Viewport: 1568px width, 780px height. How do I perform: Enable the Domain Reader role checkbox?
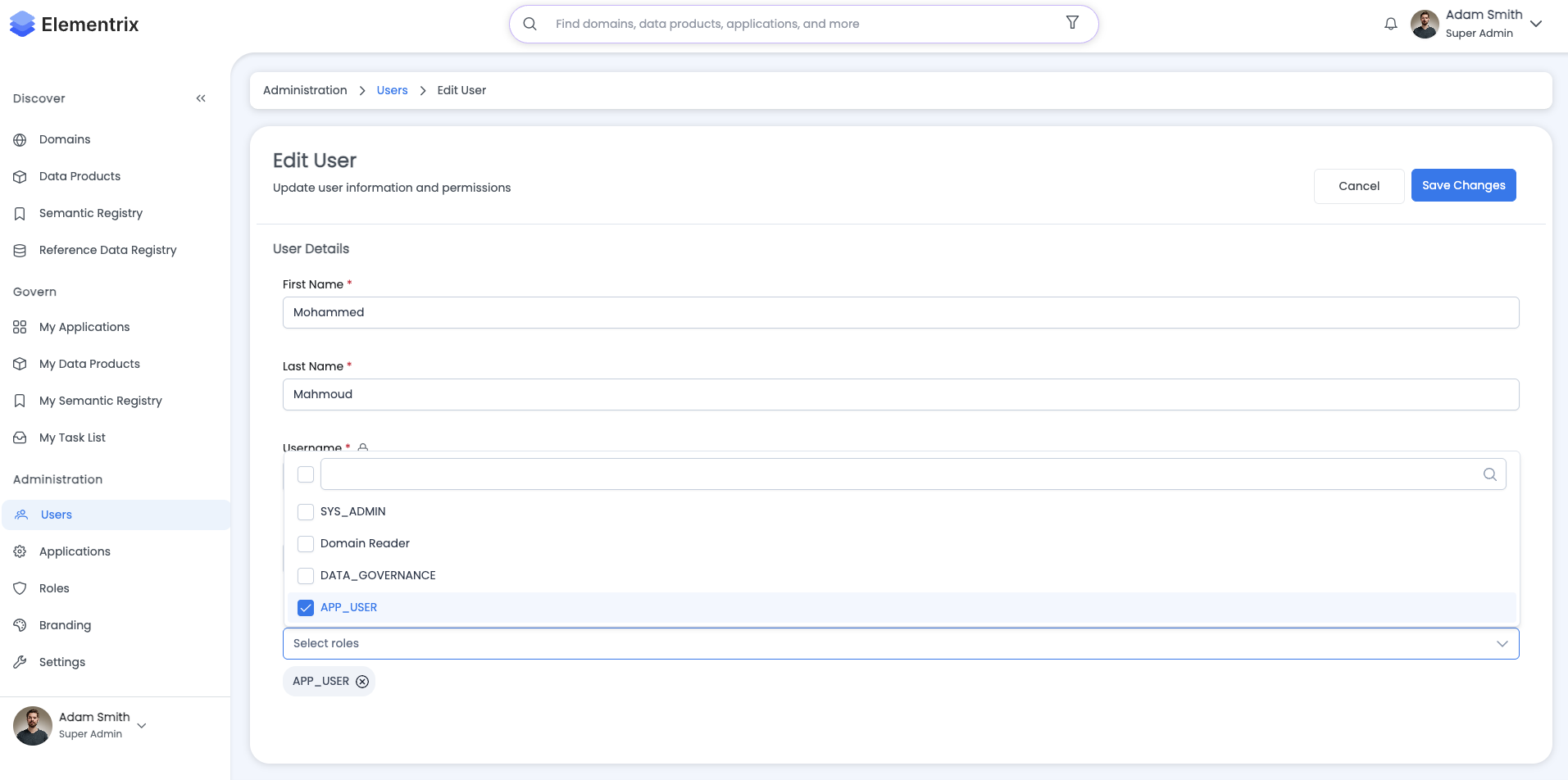click(x=306, y=544)
